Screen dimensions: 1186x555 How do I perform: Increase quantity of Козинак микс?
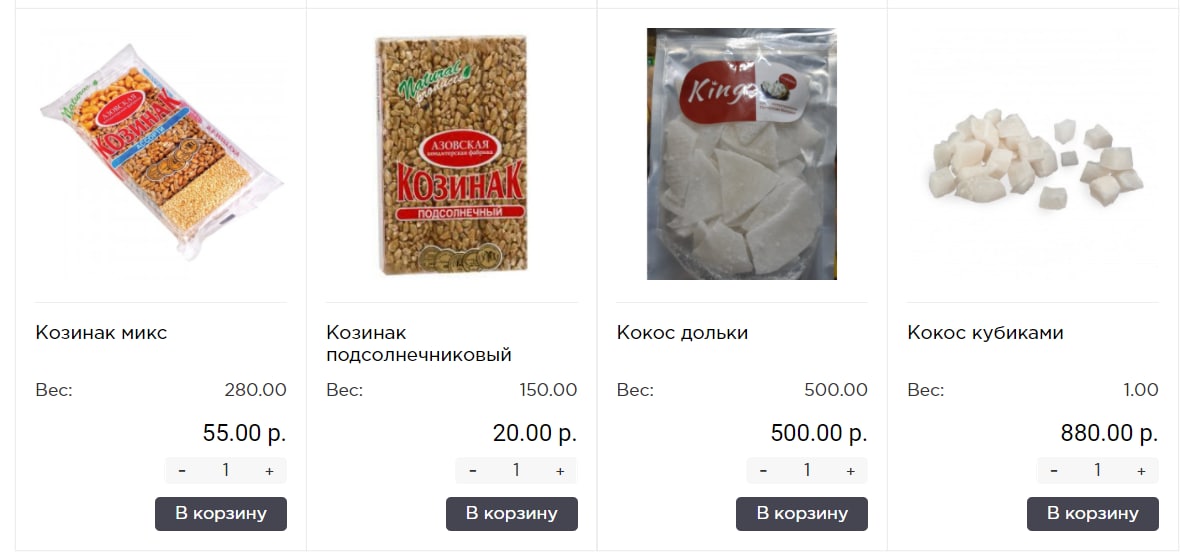click(269, 470)
